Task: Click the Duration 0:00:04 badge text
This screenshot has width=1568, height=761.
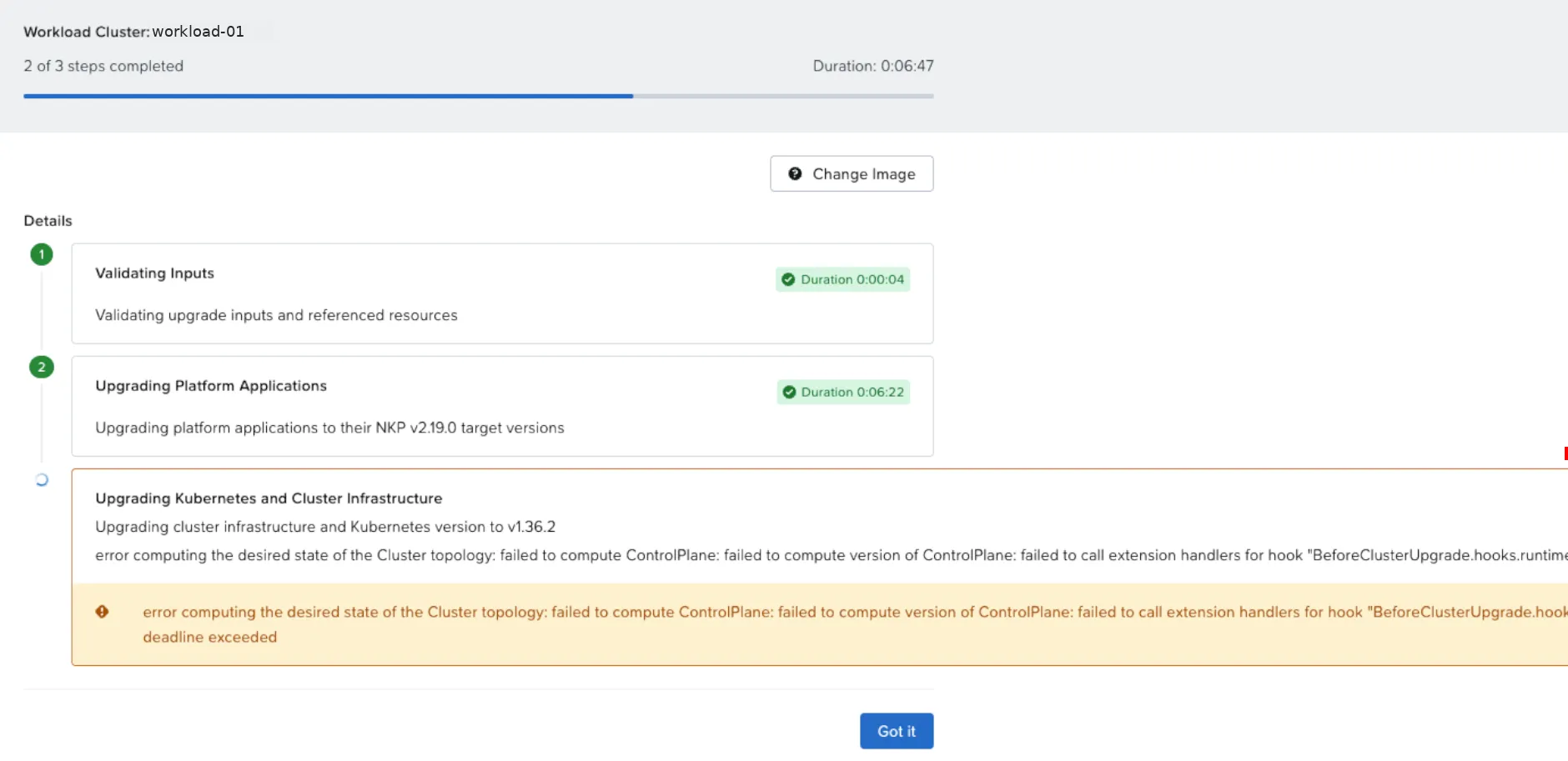Action: (x=852, y=279)
